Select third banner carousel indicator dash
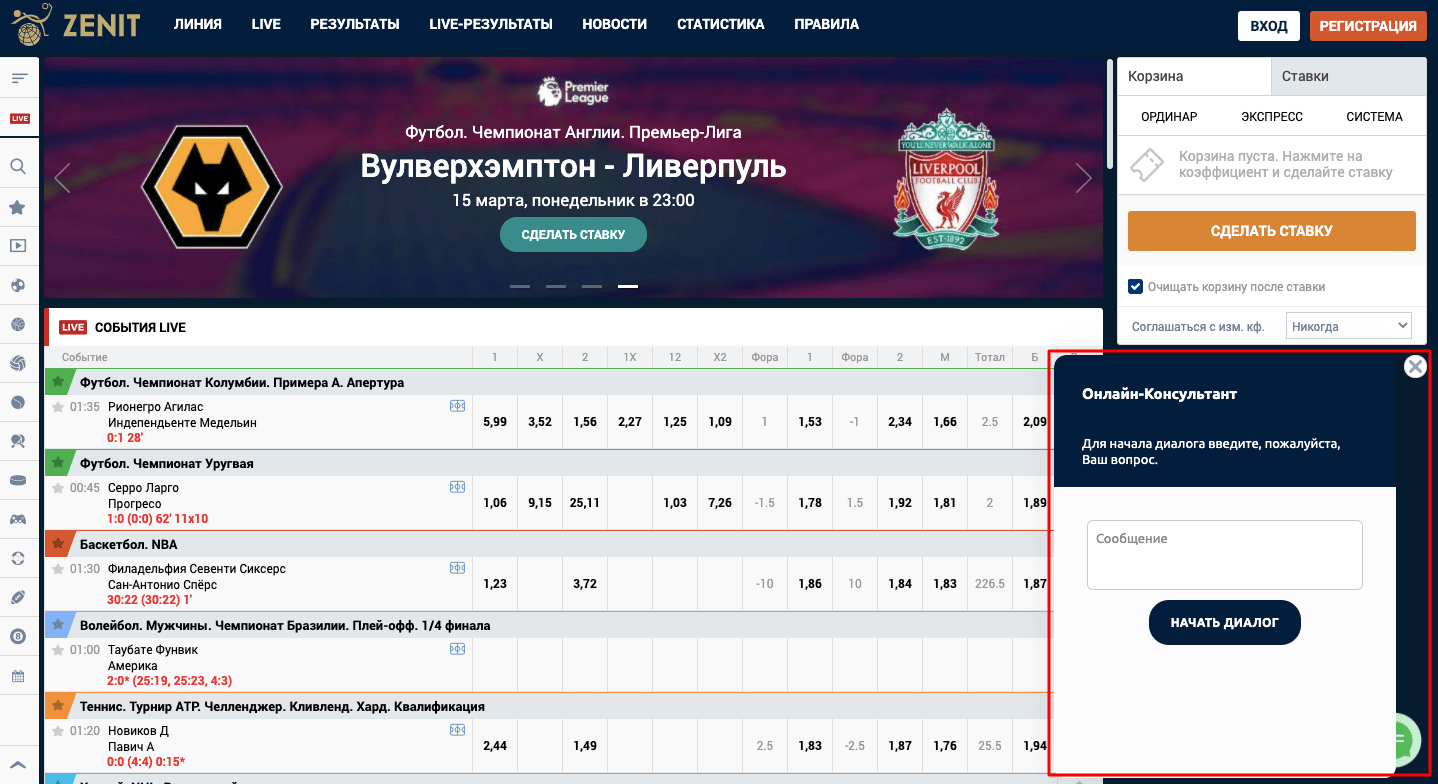This screenshot has width=1438, height=784. (592, 286)
